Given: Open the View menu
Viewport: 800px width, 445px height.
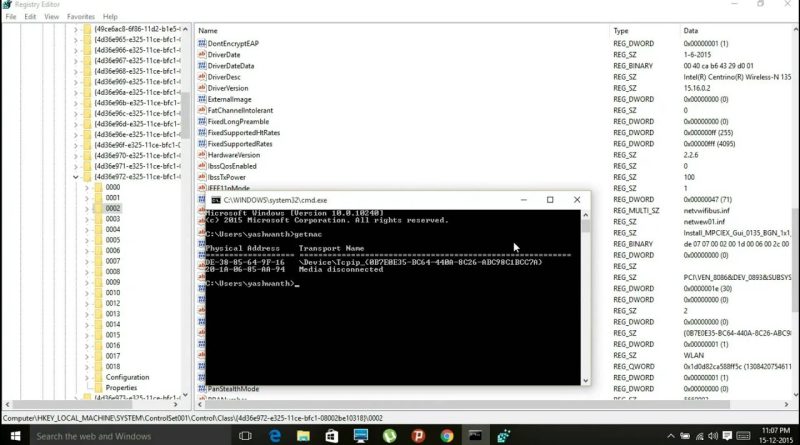Looking at the screenshot, I should [x=52, y=17].
